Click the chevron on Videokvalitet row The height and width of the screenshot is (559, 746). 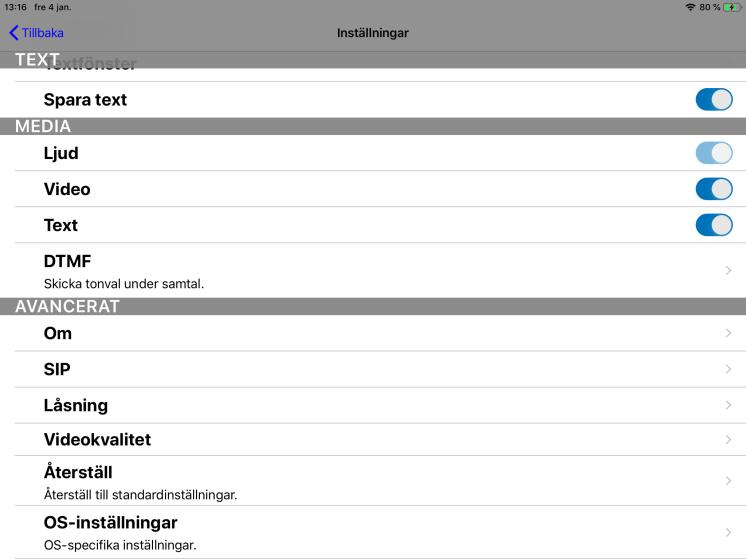click(728, 440)
